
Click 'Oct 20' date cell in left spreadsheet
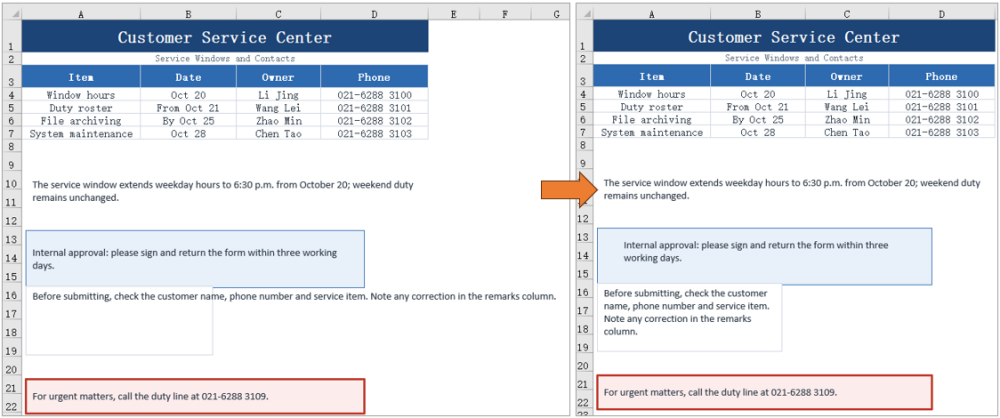pos(188,94)
